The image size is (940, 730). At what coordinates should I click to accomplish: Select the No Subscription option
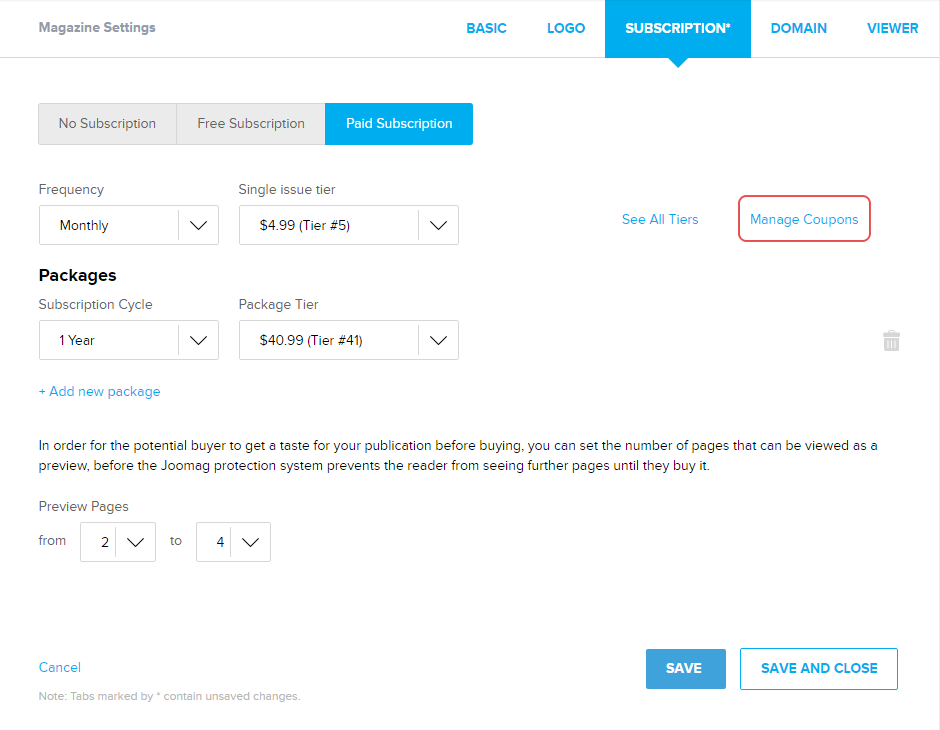point(107,124)
